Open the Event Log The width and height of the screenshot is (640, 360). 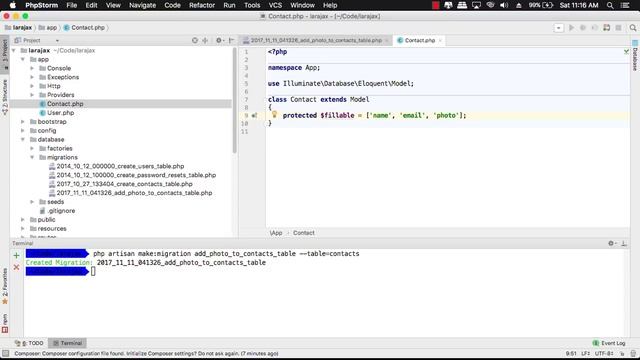point(609,343)
